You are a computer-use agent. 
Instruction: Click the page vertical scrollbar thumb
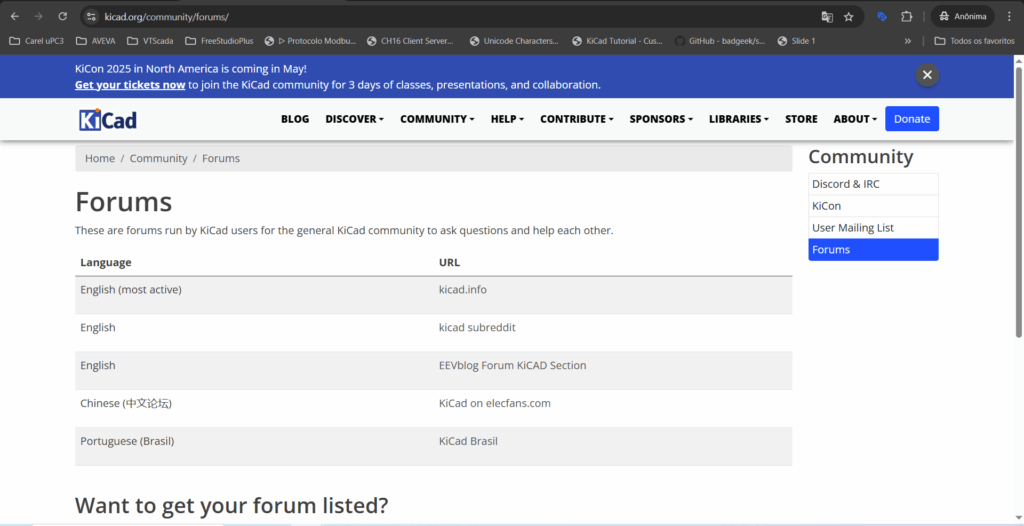[1019, 203]
